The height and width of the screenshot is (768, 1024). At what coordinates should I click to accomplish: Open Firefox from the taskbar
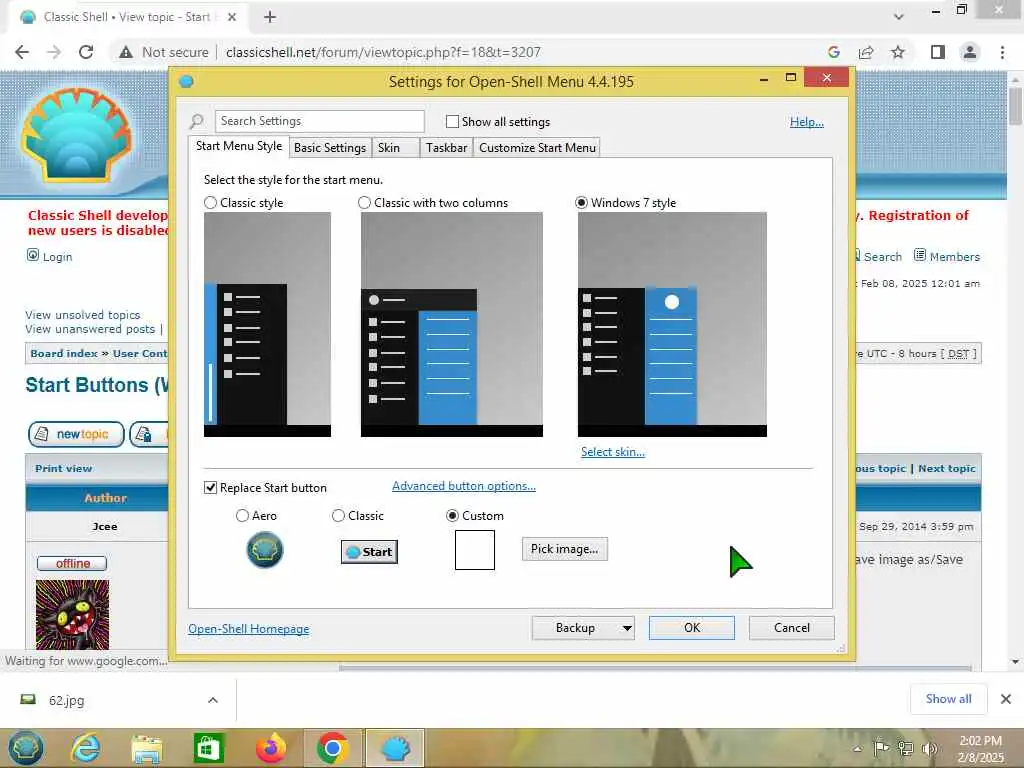coord(270,748)
